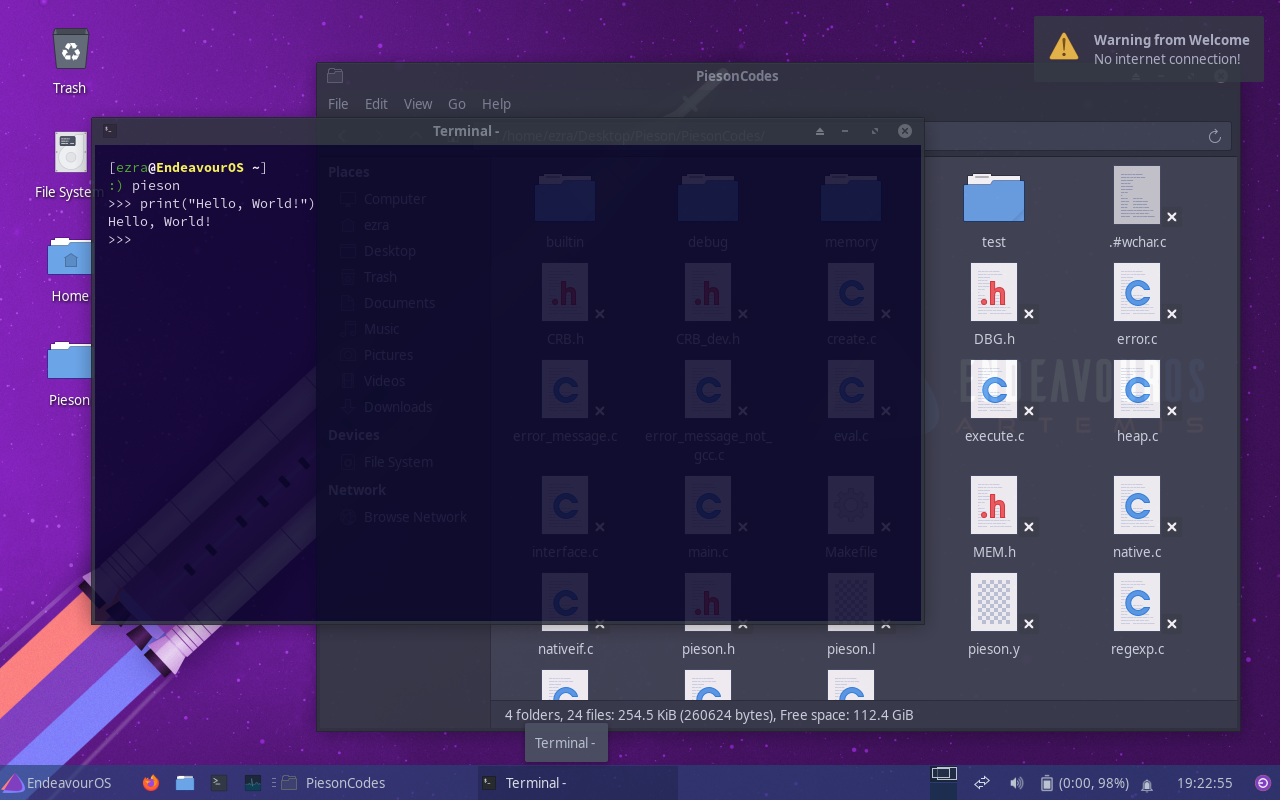Viewport: 1280px width, 800px height.
Task: Click the session logout icon in tray
Action: tap(1263, 783)
